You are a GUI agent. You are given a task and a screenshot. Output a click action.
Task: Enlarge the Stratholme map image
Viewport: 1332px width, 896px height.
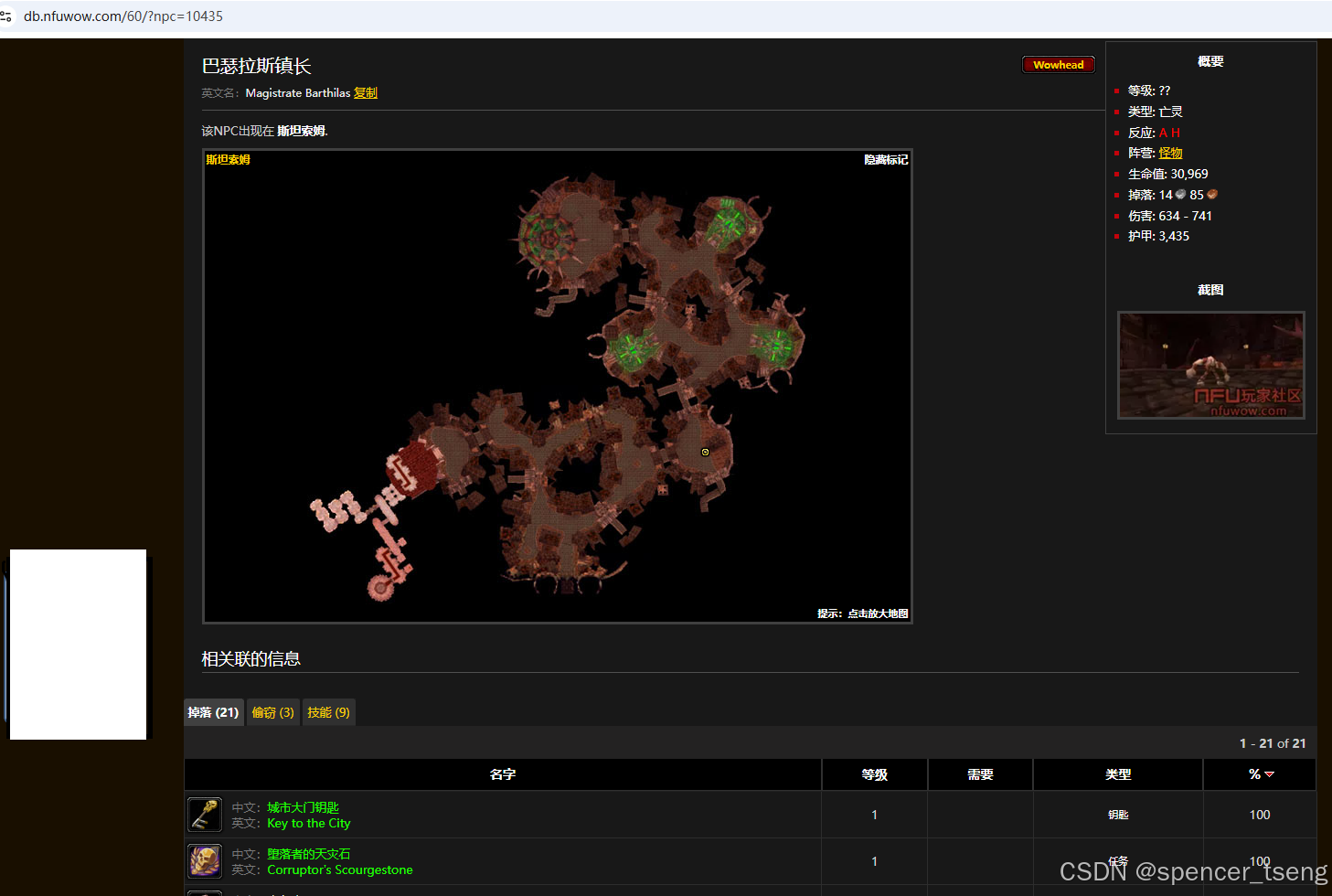(x=558, y=387)
